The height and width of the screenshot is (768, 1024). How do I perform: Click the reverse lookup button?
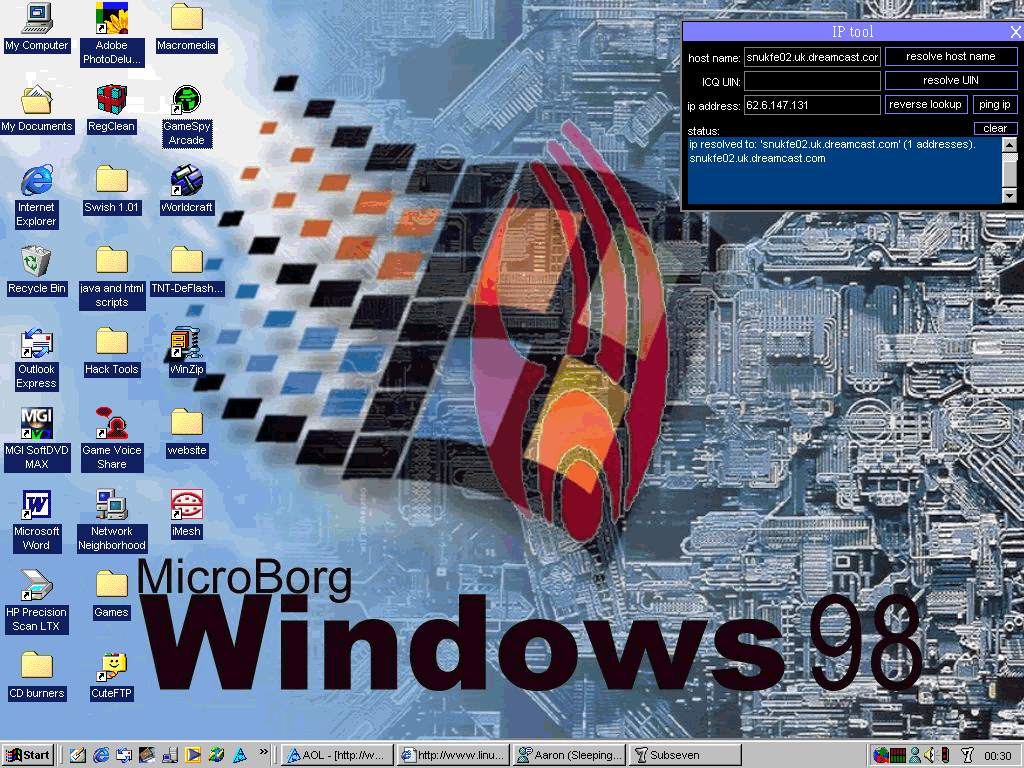pyautogui.click(x=925, y=105)
